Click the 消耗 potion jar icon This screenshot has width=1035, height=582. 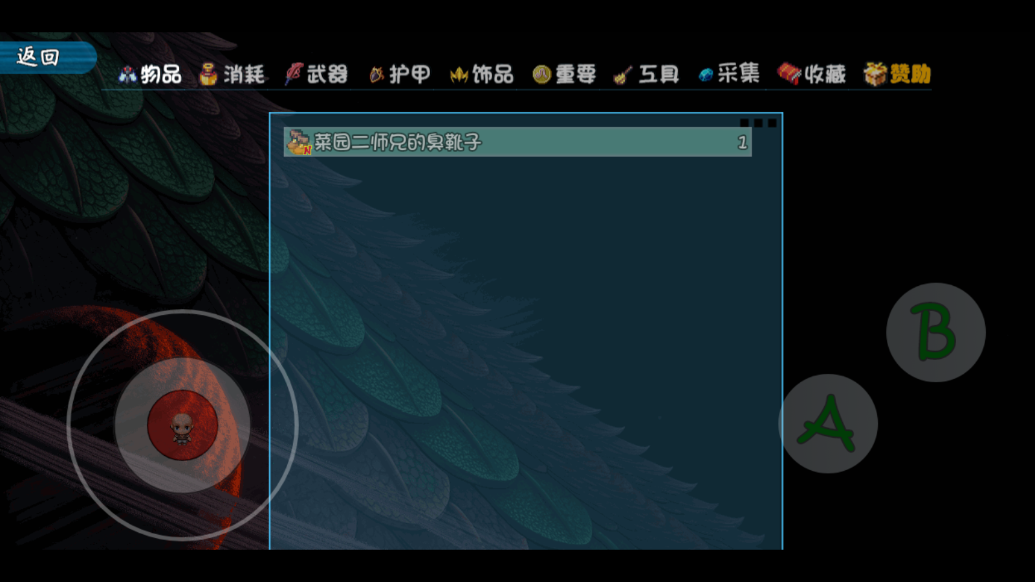[x=209, y=75]
